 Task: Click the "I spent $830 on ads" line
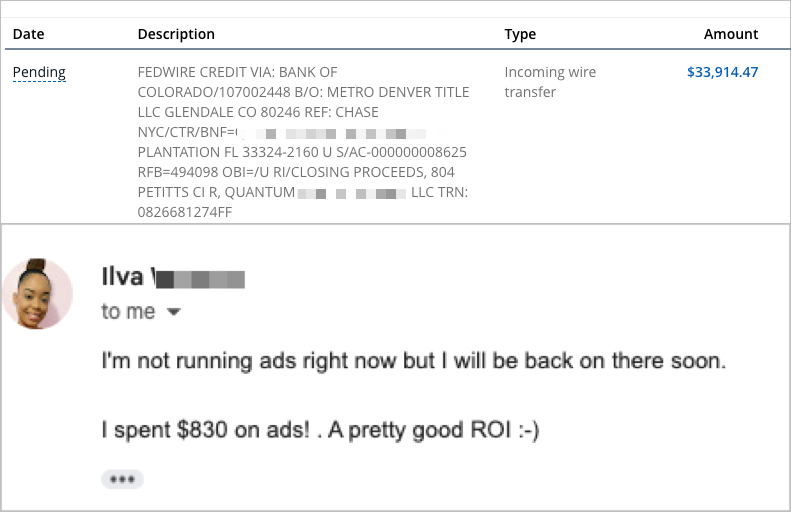[320, 431]
